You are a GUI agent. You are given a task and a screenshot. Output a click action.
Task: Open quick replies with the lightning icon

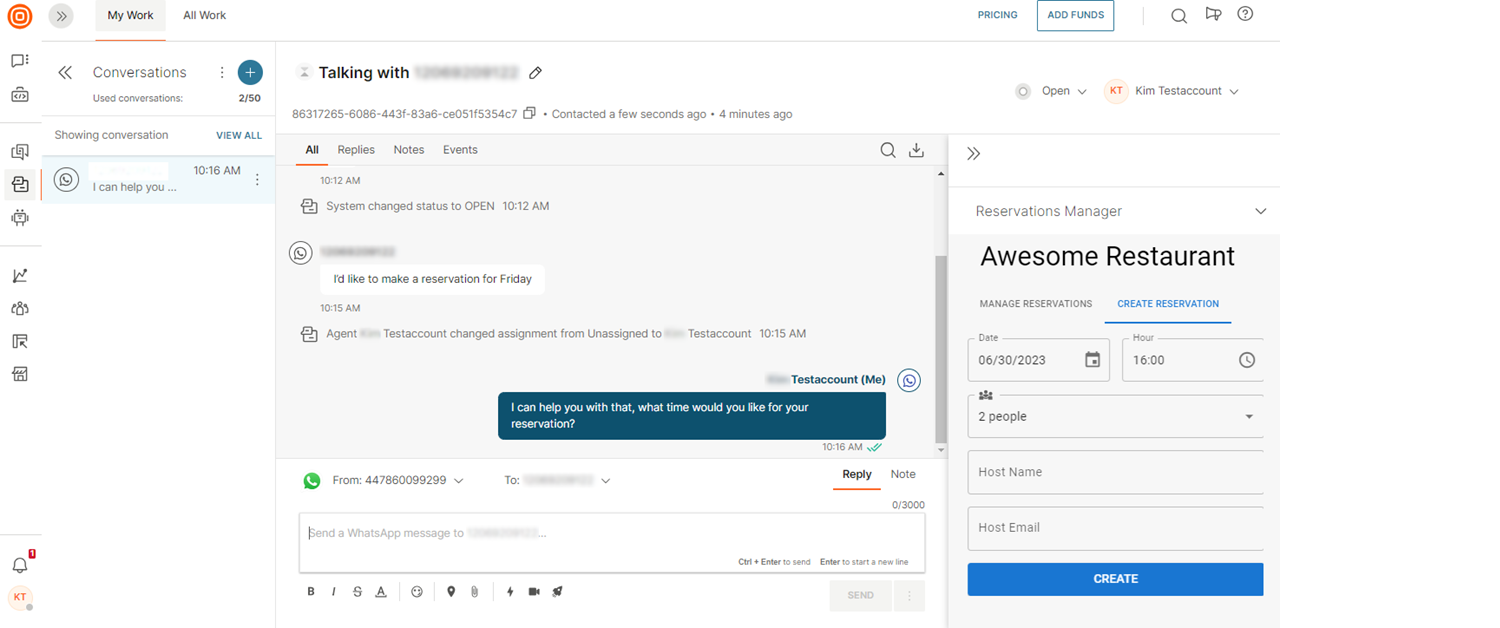[x=510, y=591]
